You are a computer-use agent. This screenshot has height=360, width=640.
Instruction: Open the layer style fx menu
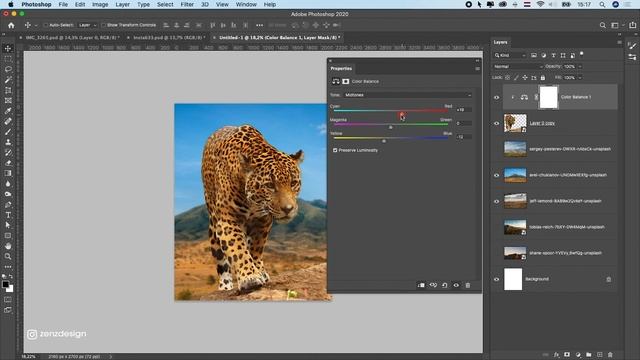(x=556, y=355)
